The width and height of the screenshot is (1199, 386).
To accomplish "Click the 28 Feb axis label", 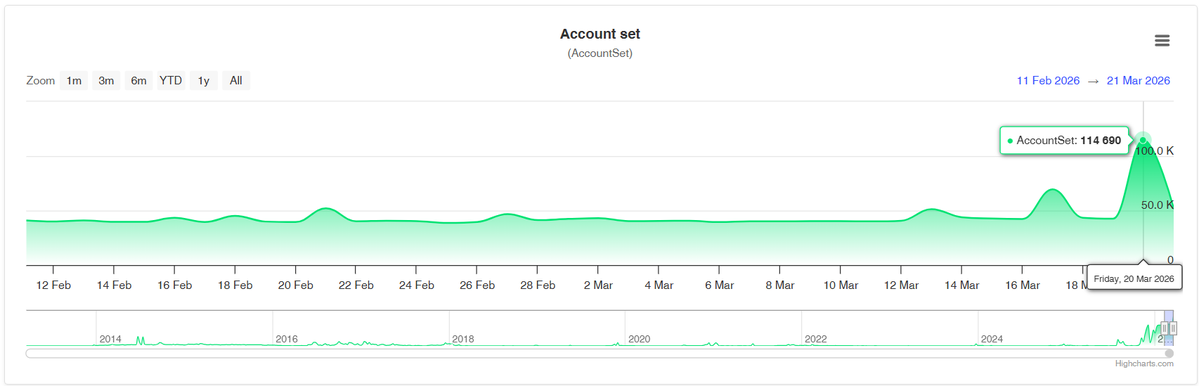I will (537, 285).
